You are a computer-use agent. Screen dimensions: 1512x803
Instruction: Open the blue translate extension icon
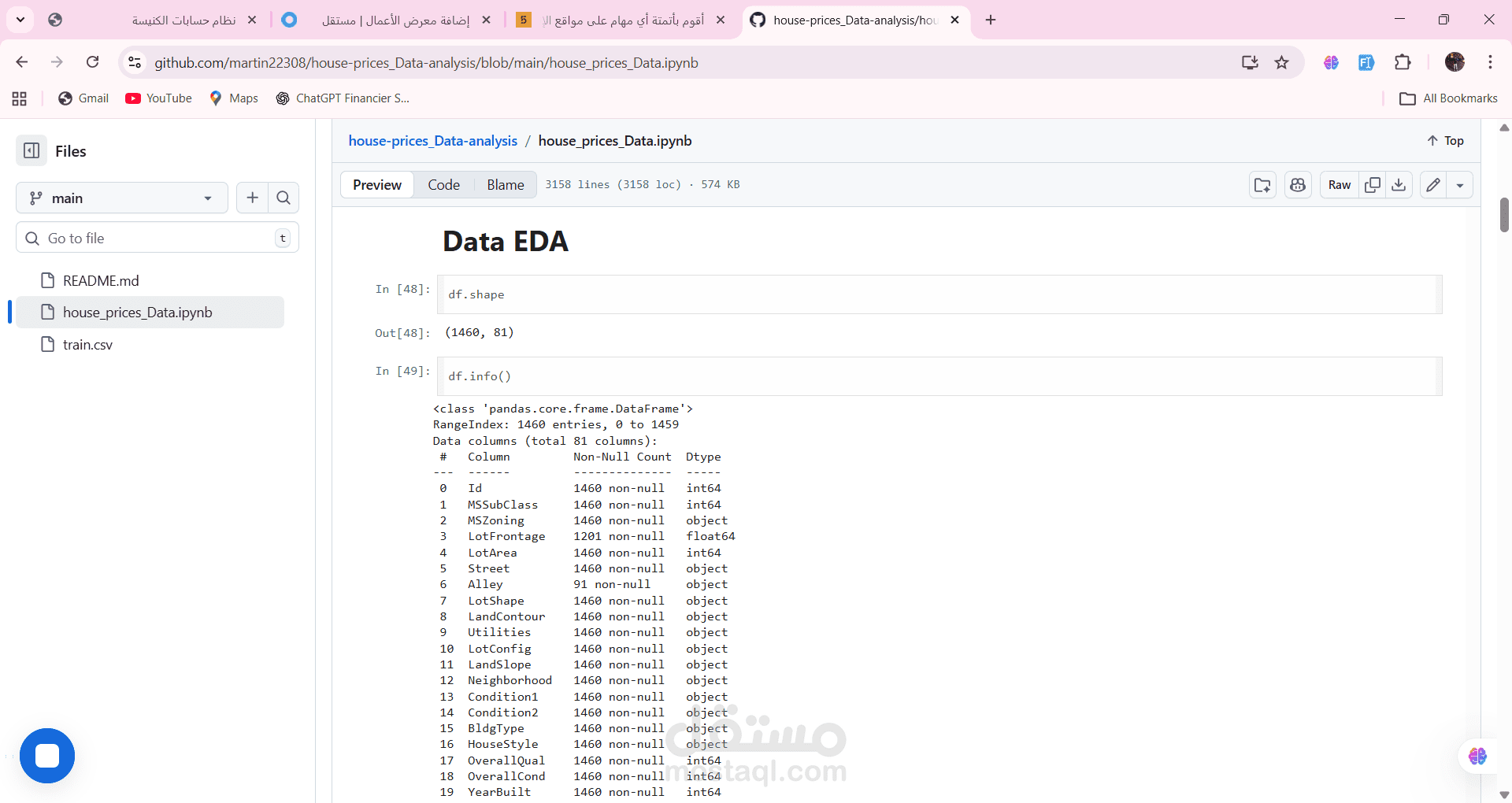[1366, 62]
